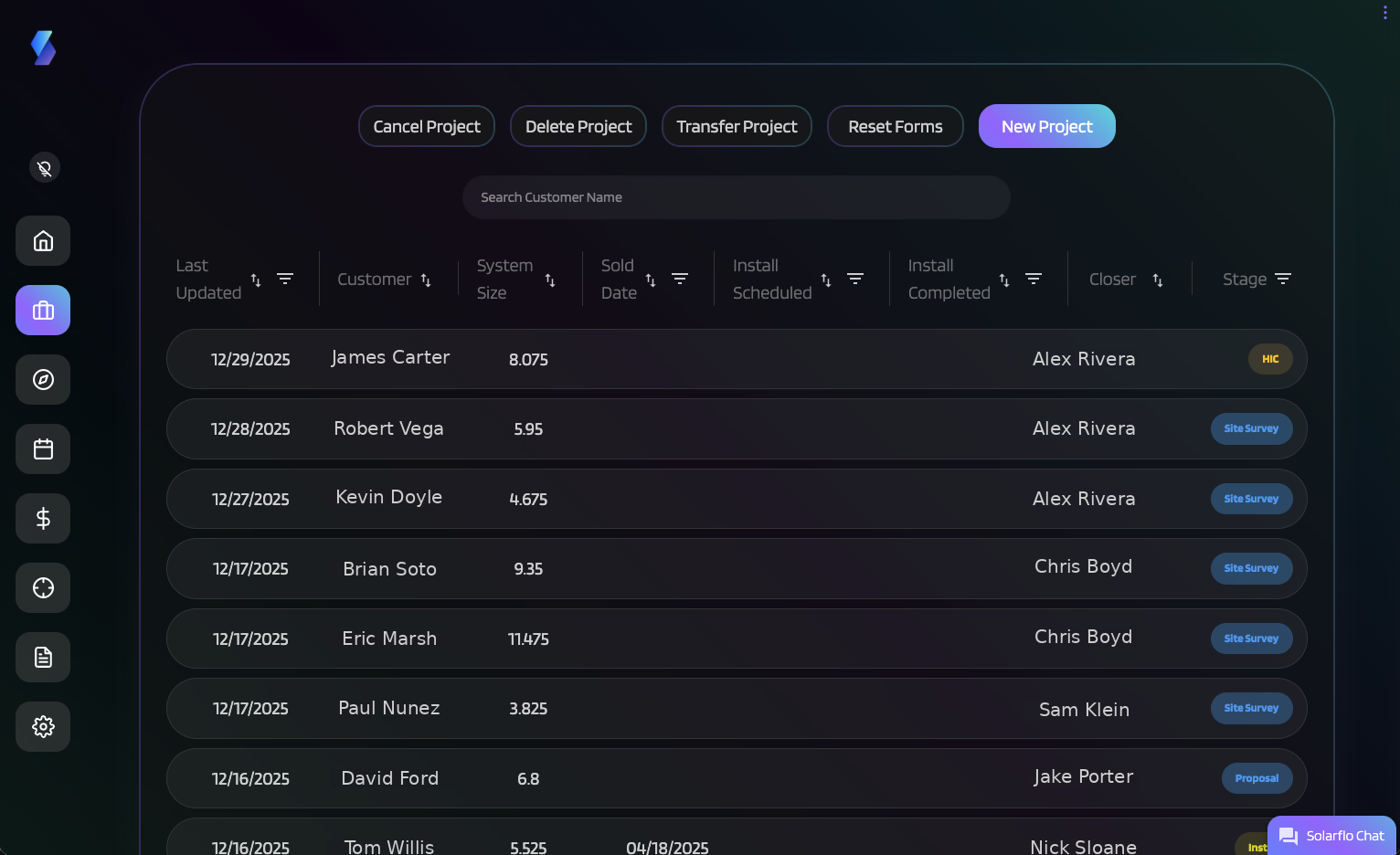Viewport: 1400px width, 855px height.
Task: Click the 12/29/2025 last updated date
Action: pos(250,360)
